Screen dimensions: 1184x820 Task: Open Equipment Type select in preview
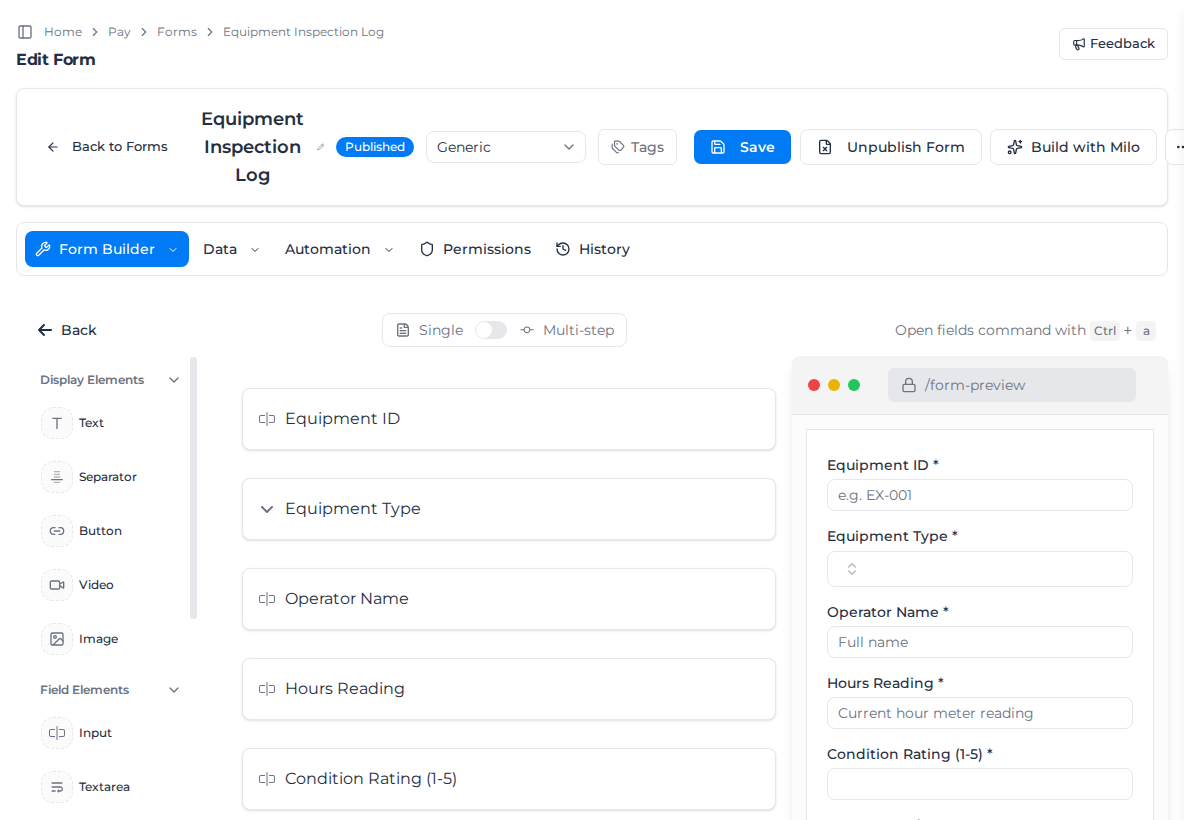pos(979,569)
